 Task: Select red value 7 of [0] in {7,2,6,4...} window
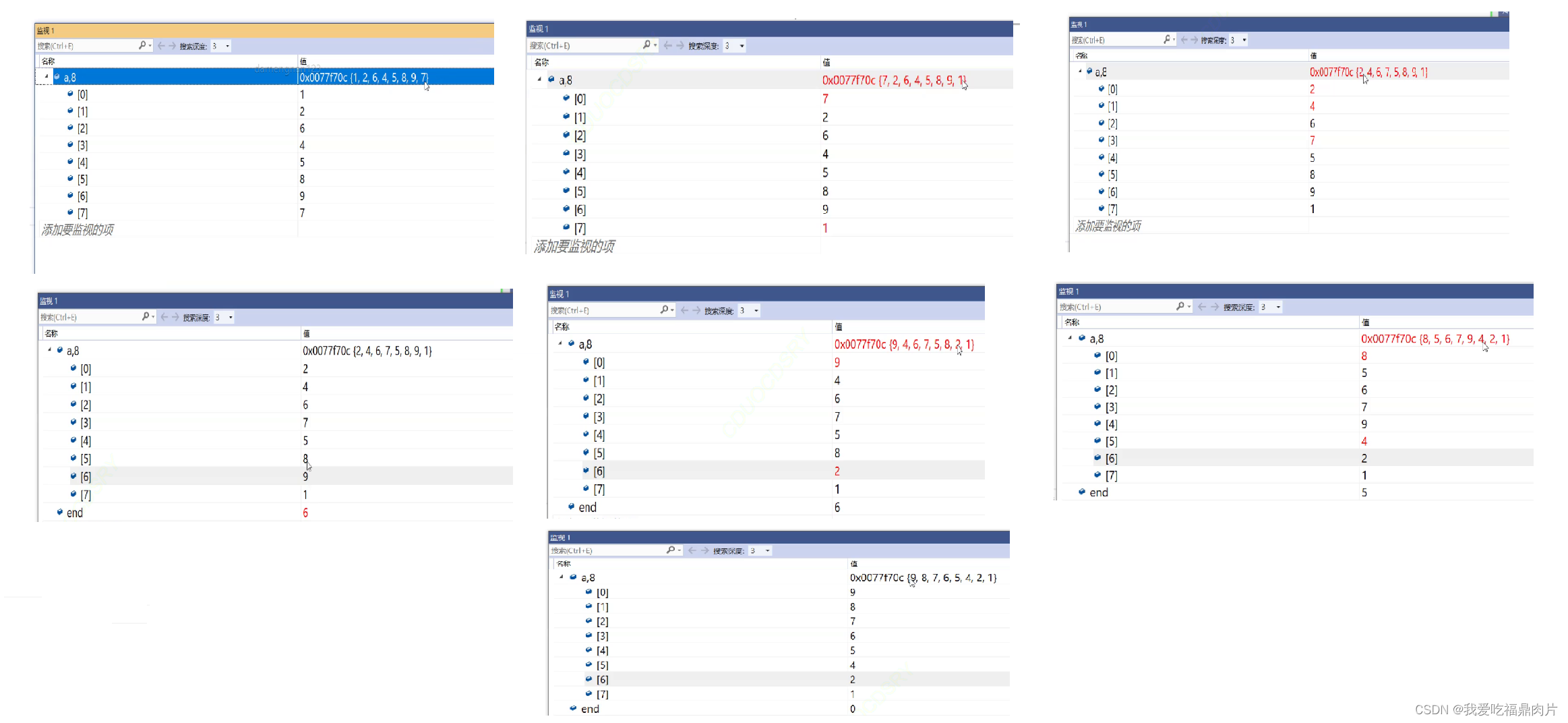point(825,99)
